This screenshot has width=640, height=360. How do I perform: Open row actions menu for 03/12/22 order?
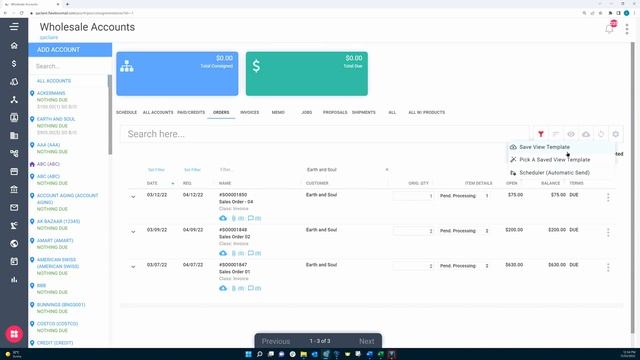608,198
